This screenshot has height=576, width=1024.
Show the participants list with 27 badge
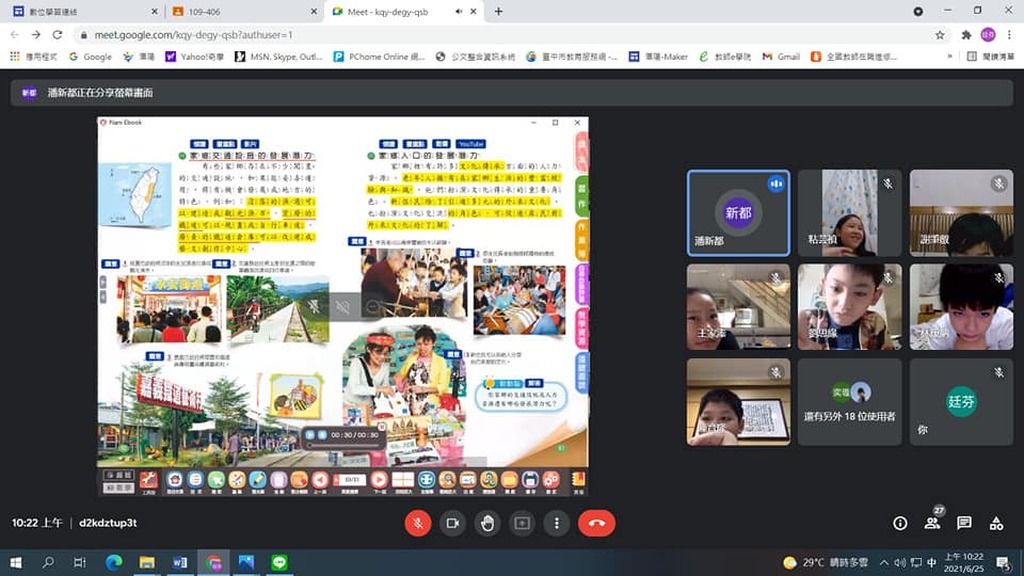point(933,522)
